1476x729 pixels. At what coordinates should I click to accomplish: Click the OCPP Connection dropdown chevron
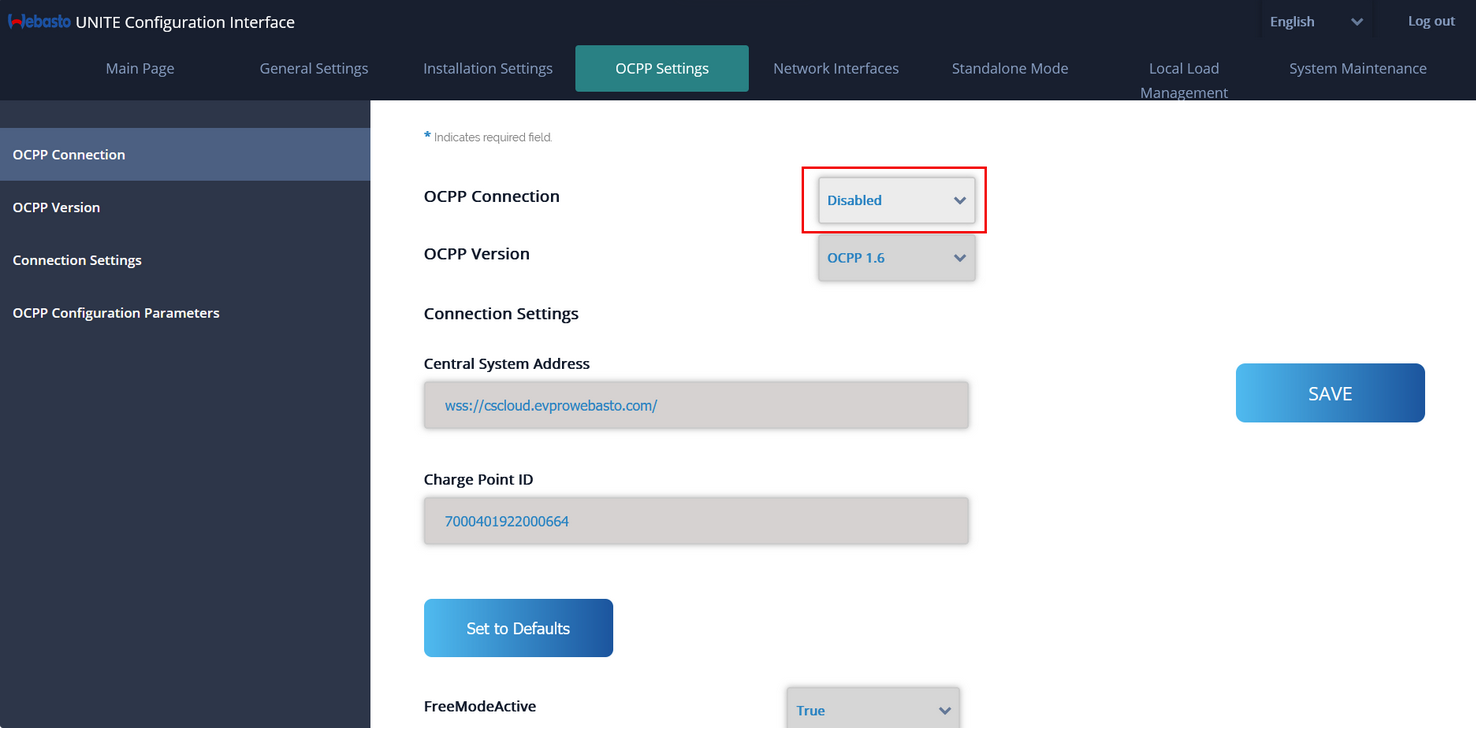tap(960, 200)
